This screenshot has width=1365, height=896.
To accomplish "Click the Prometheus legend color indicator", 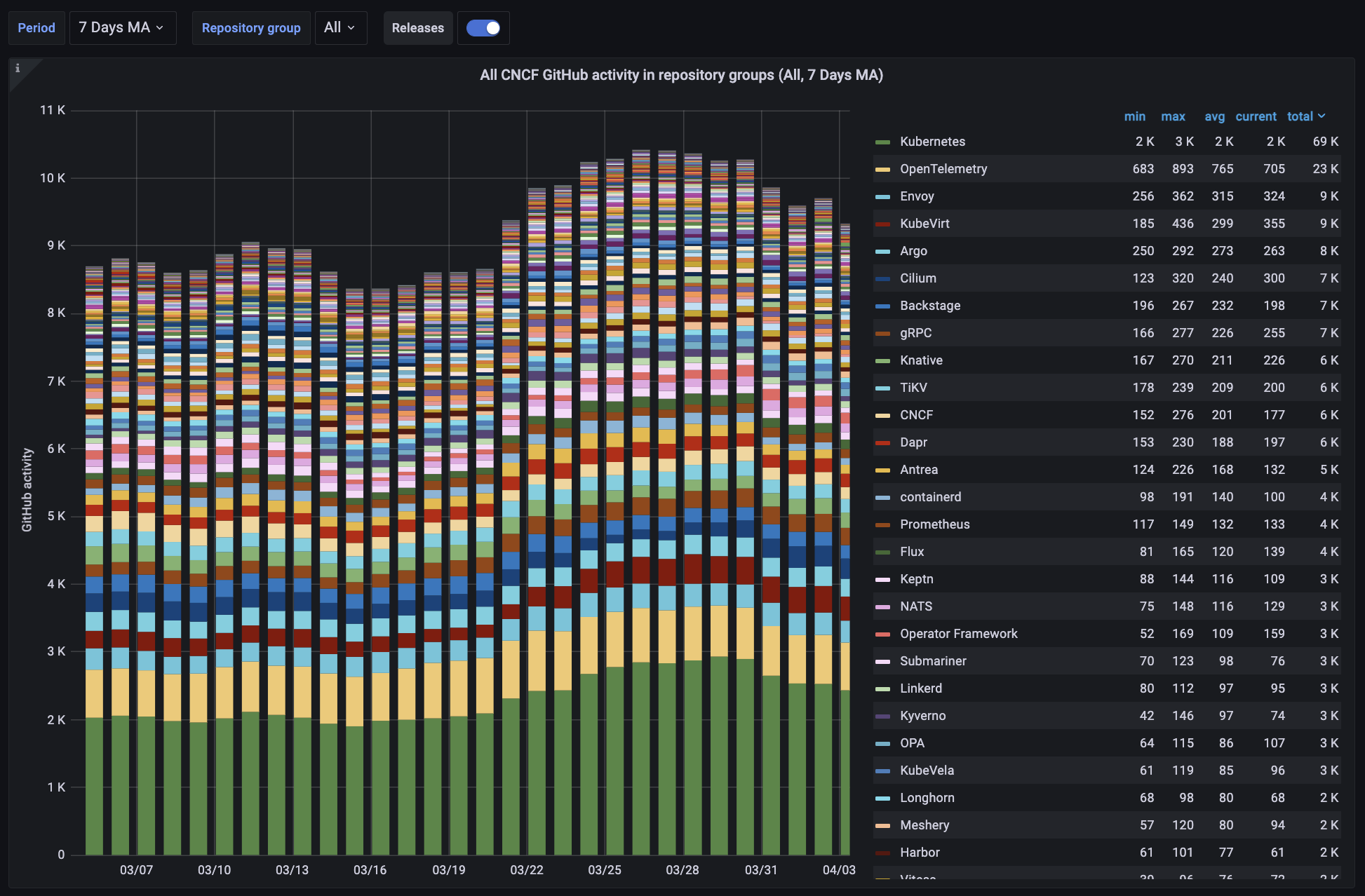I will tap(882, 525).
